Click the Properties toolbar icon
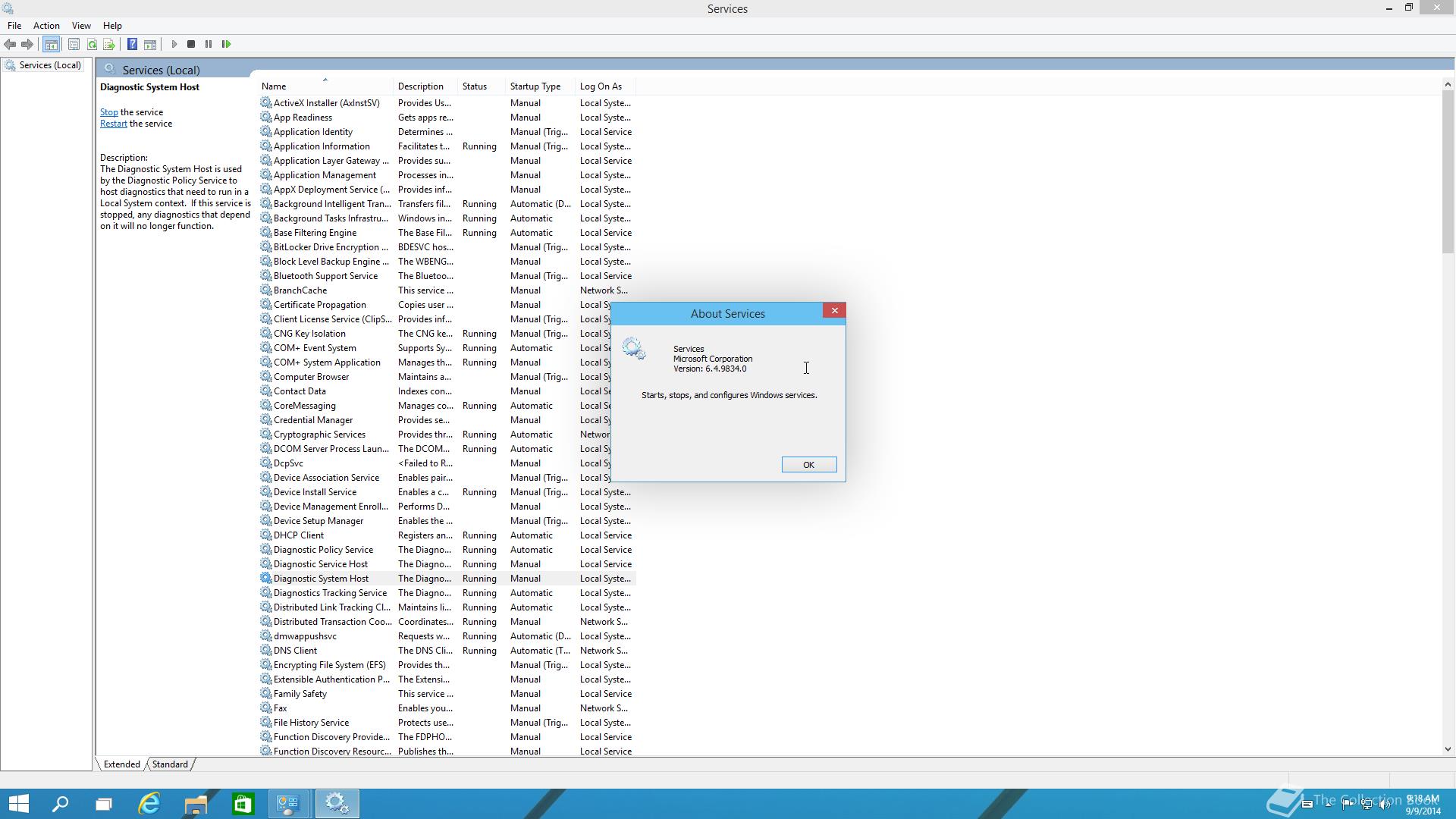 74,44
